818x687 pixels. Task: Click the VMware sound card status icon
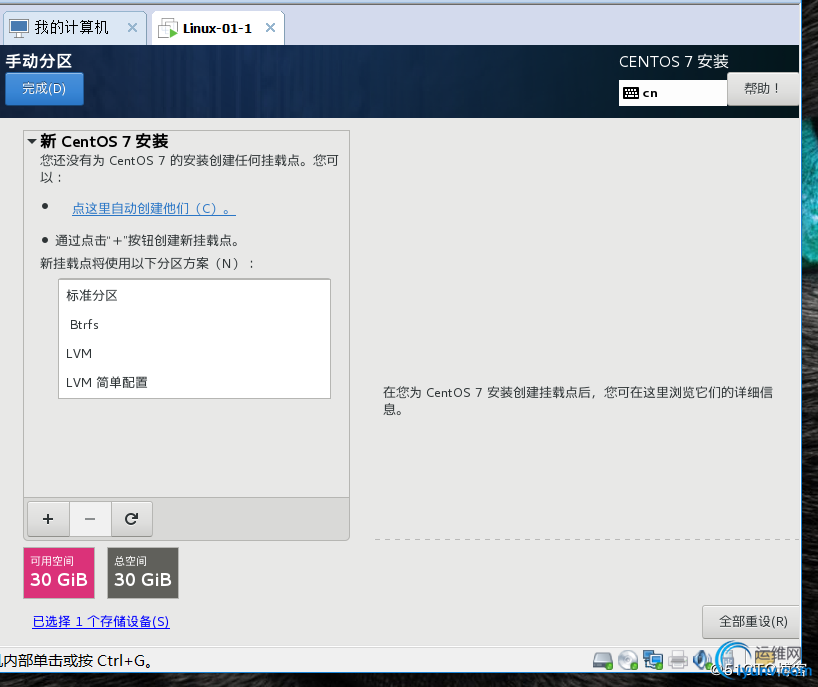701,660
